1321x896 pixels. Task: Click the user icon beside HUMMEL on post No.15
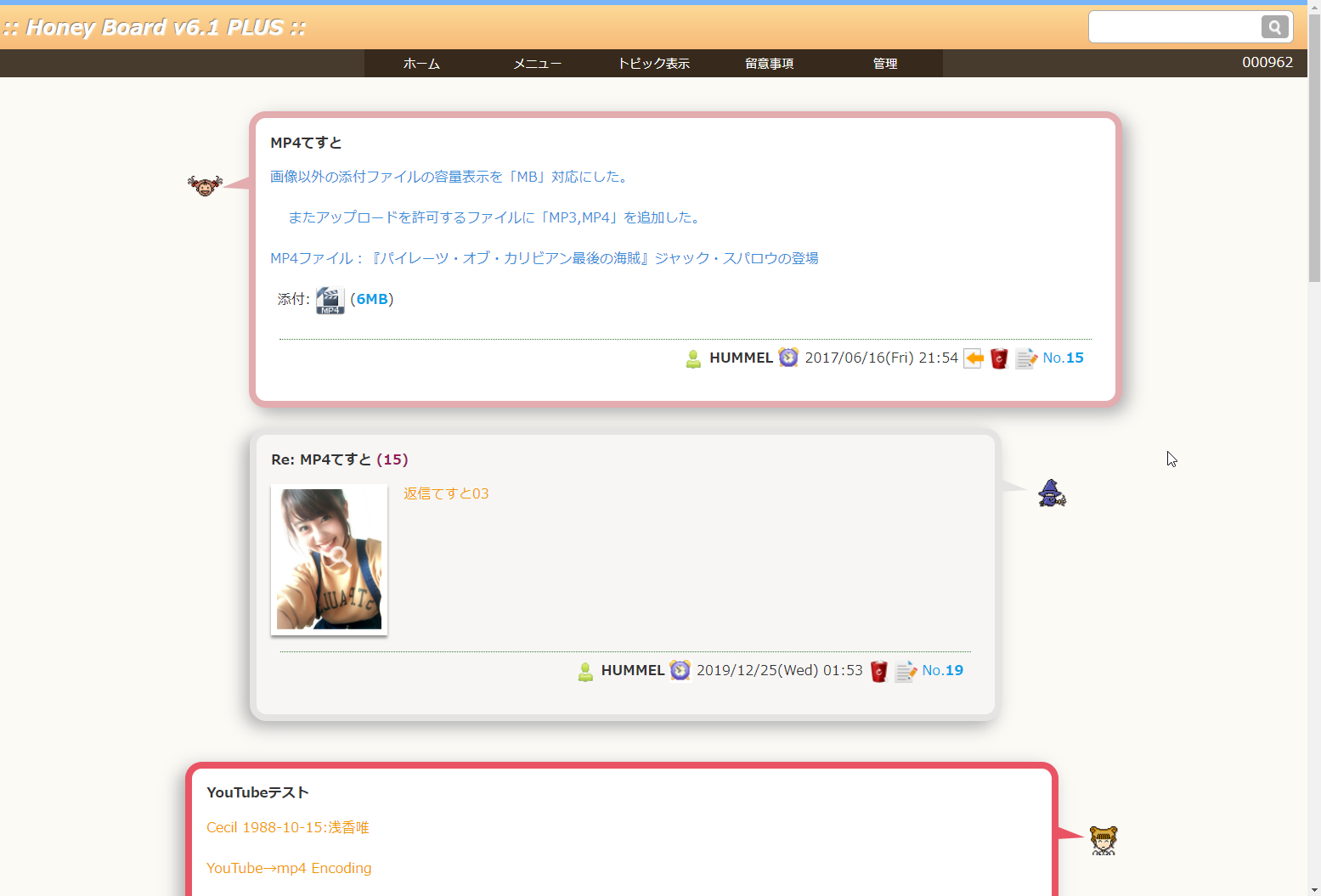(694, 358)
